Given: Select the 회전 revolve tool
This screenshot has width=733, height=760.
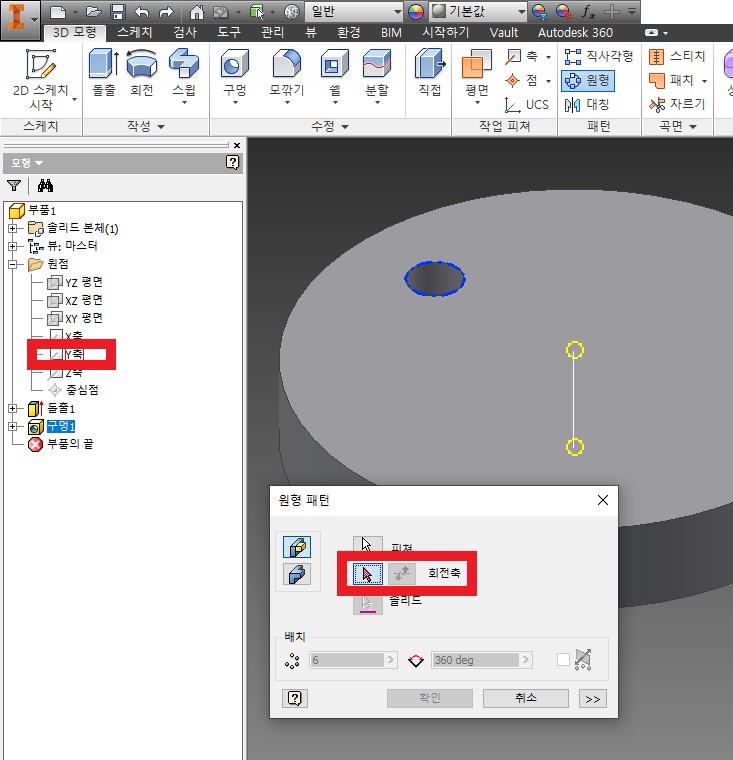Looking at the screenshot, I should point(142,73).
